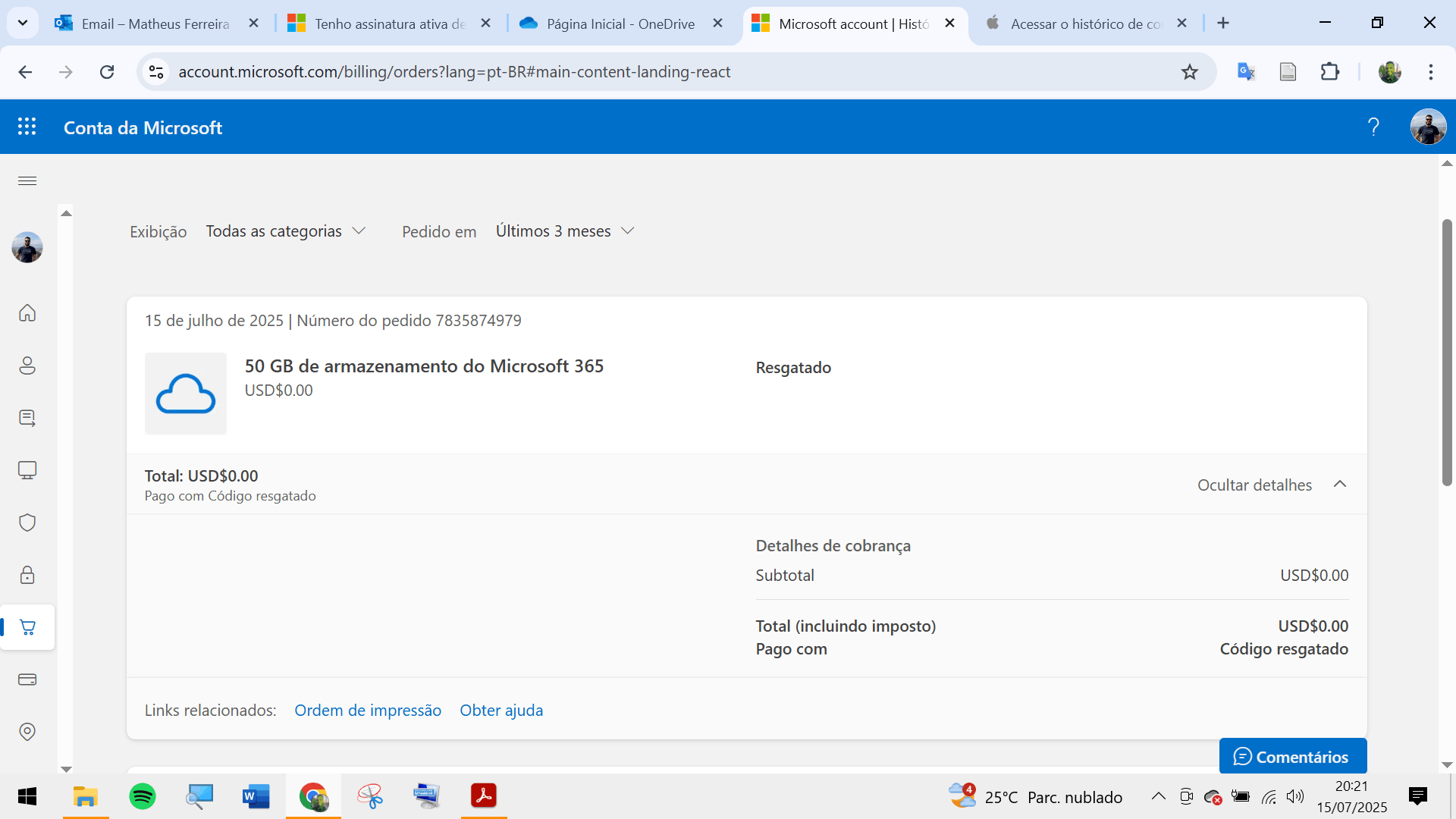
Task: Open Privacy shield icon in sidebar
Action: (x=27, y=522)
